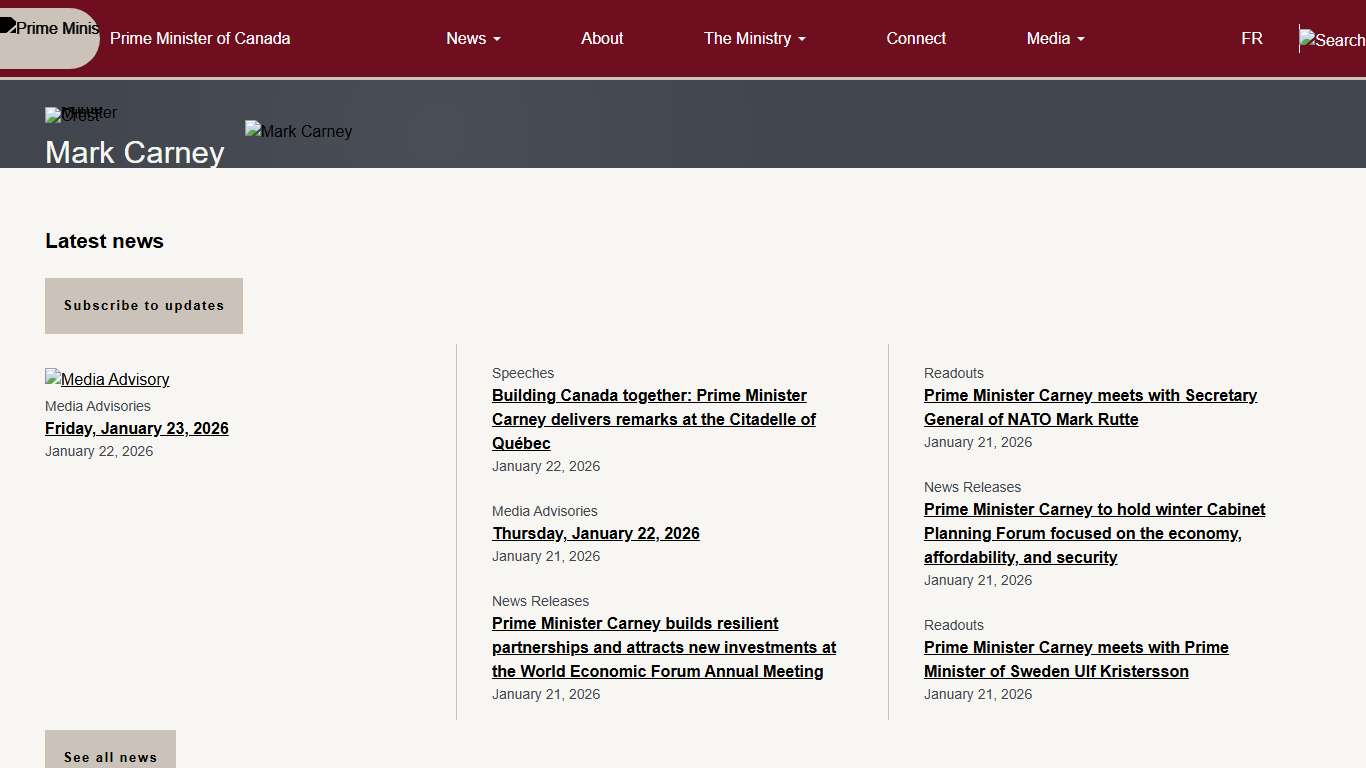The width and height of the screenshot is (1366, 768).
Task: Expand The Ministry dropdown menu
Action: [754, 38]
